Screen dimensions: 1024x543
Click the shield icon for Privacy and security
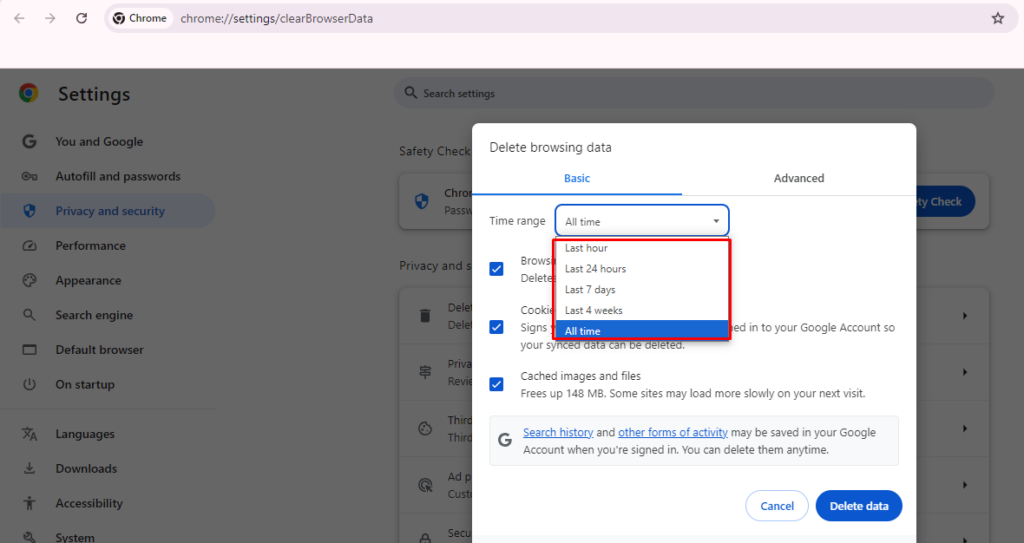[x=29, y=210]
